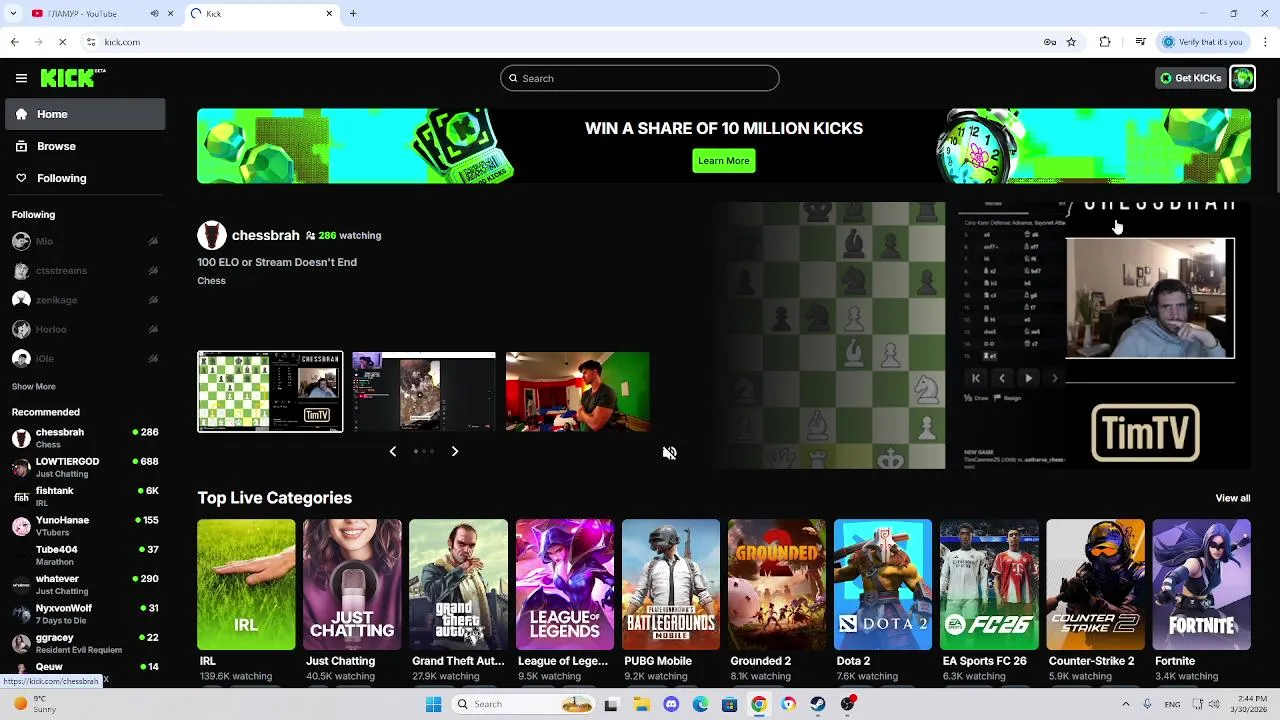Screen dimensions: 1280x720
Task: Stop loading the page
Action: [x=62, y=42]
